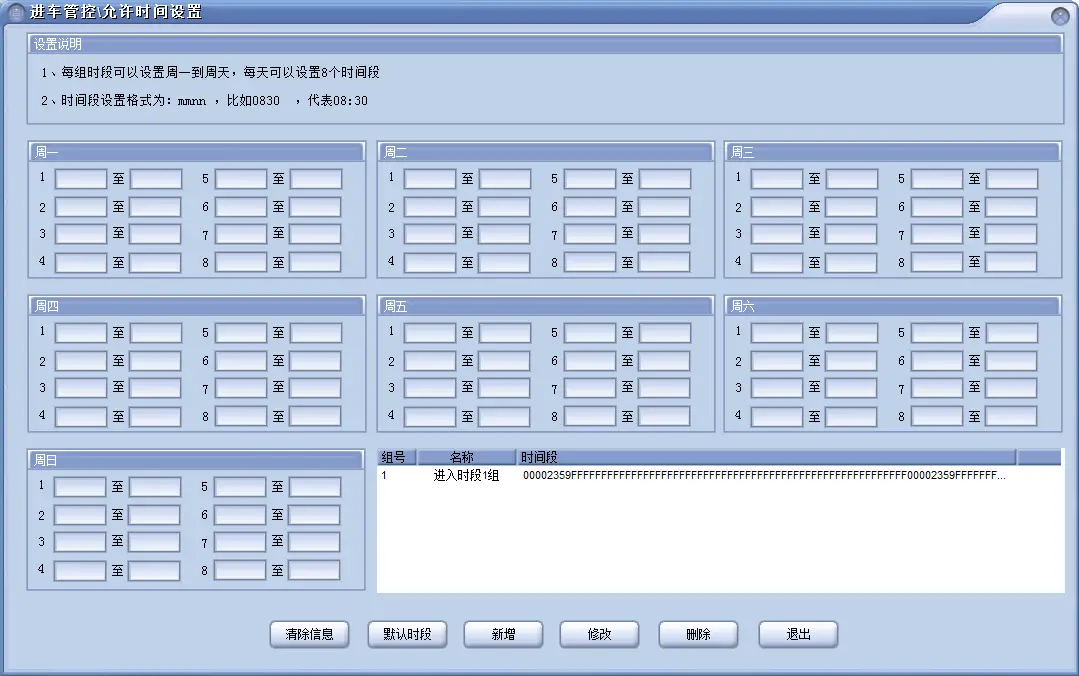
Task: Click the 清除信息 button
Action: click(309, 635)
